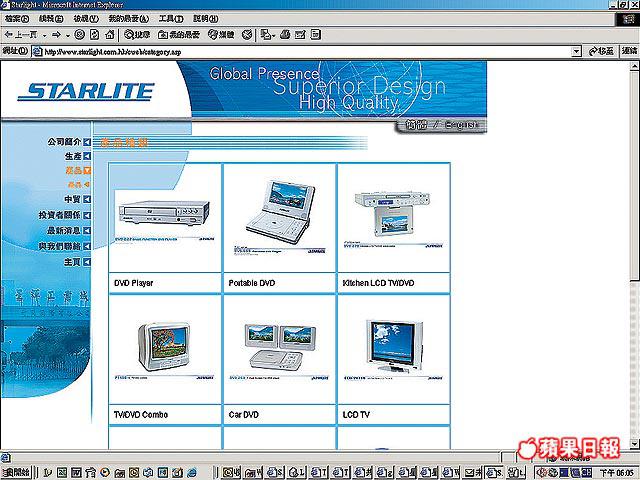Click the Internet Explorer quick launch icon
Viewport: 640px width, 480px height.
pyautogui.click(x=192, y=472)
